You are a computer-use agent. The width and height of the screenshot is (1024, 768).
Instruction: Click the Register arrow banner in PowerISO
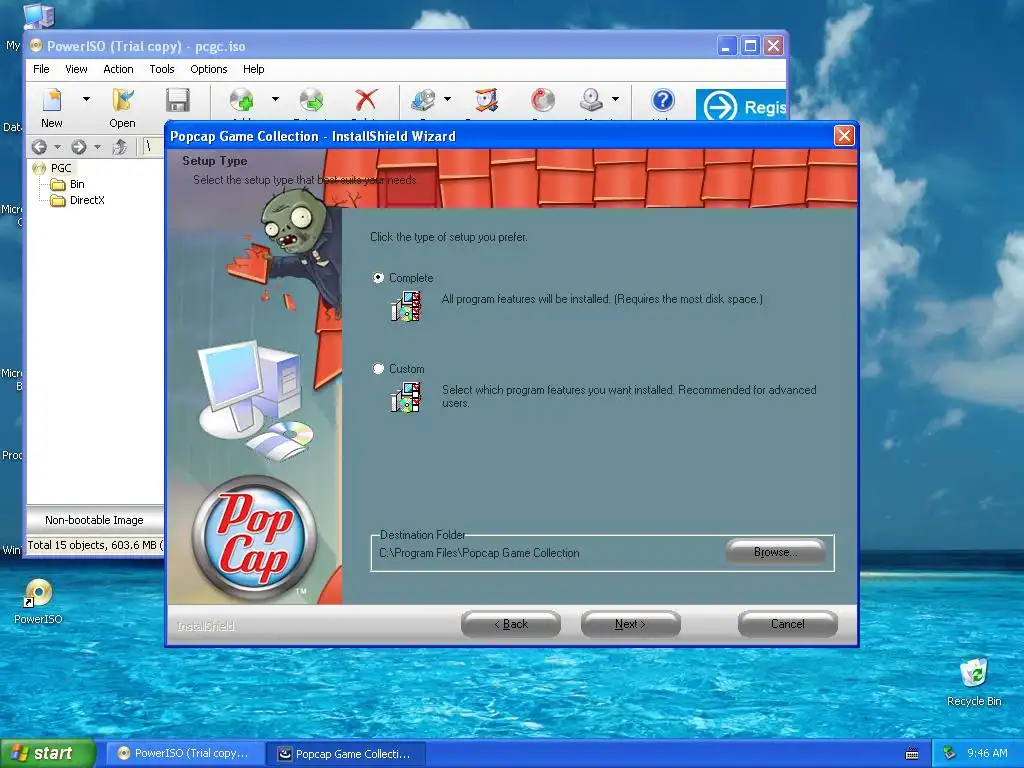pyautogui.click(x=741, y=105)
